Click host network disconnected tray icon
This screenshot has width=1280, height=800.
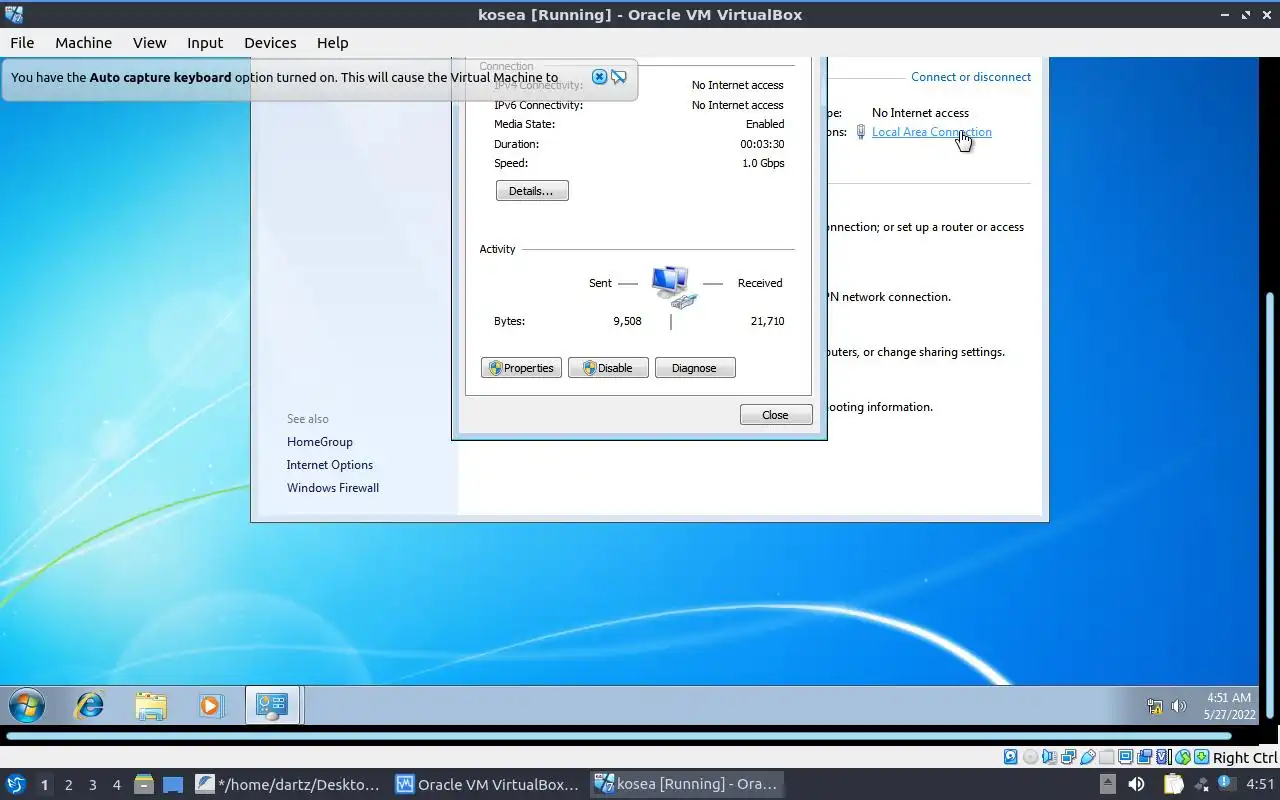(x=1201, y=784)
